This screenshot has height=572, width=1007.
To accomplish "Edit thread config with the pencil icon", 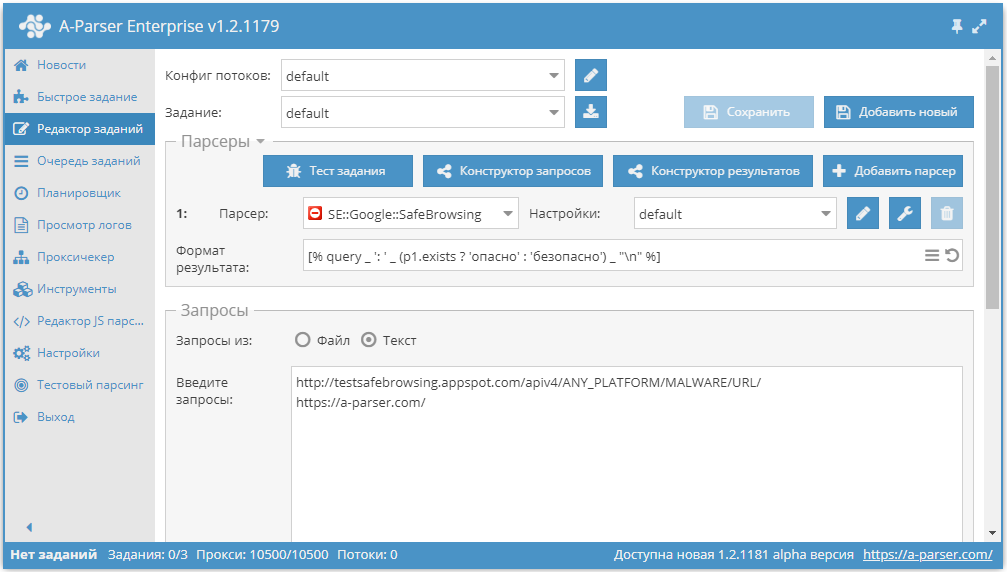I will (x=591, y=75).
